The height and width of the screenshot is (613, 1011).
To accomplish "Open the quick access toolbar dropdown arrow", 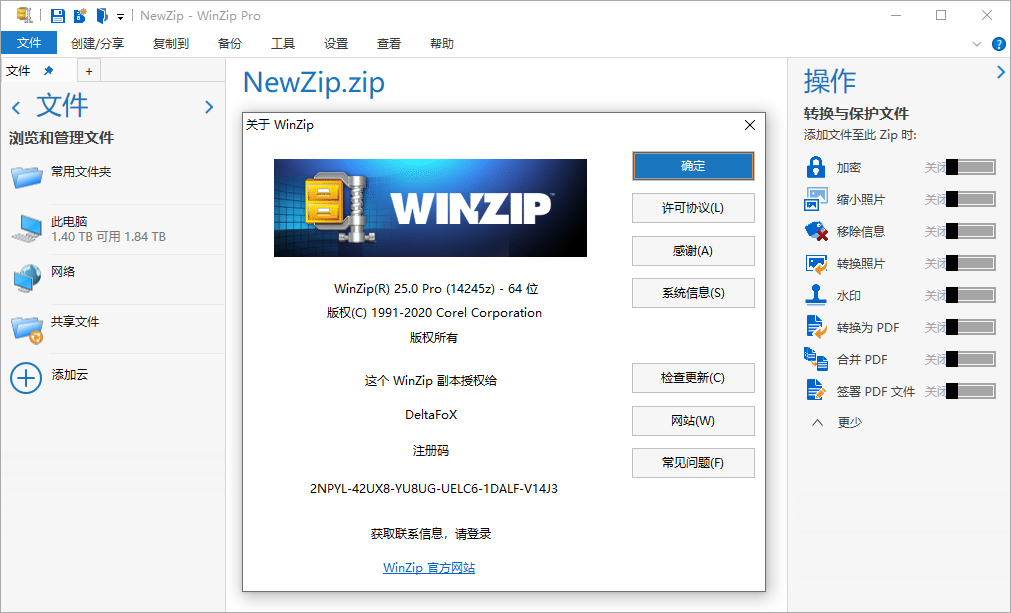I will [x=118, y=16].
